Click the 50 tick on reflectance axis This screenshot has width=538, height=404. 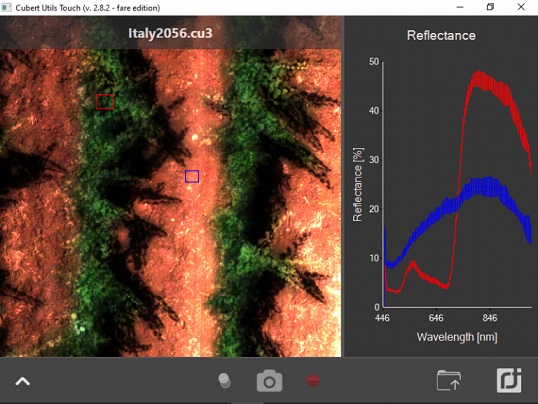(x=374, y=62)
